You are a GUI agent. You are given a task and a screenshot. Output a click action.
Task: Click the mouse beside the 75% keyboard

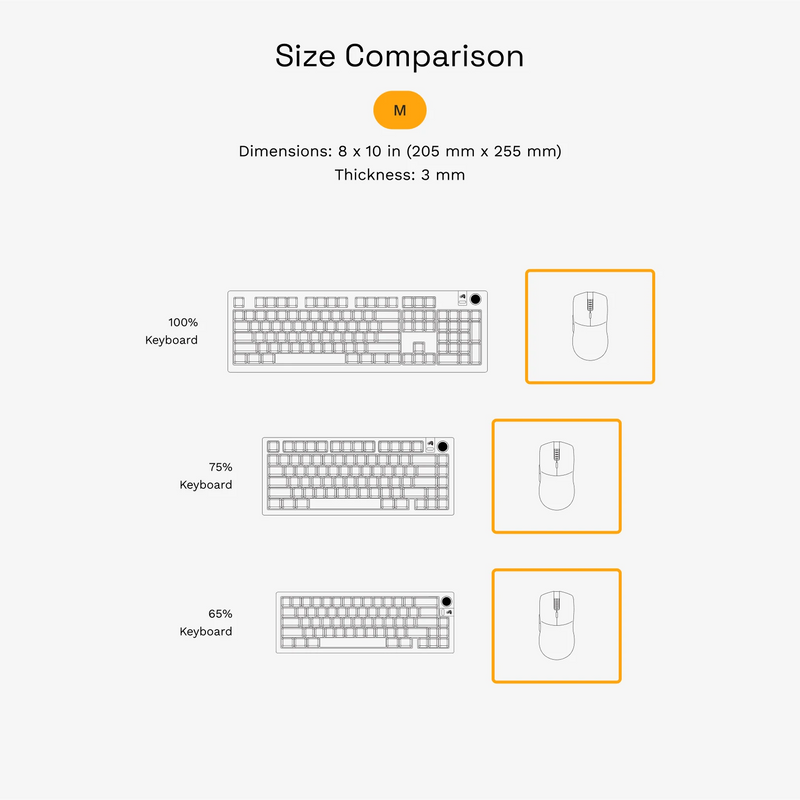pos(556,476)
